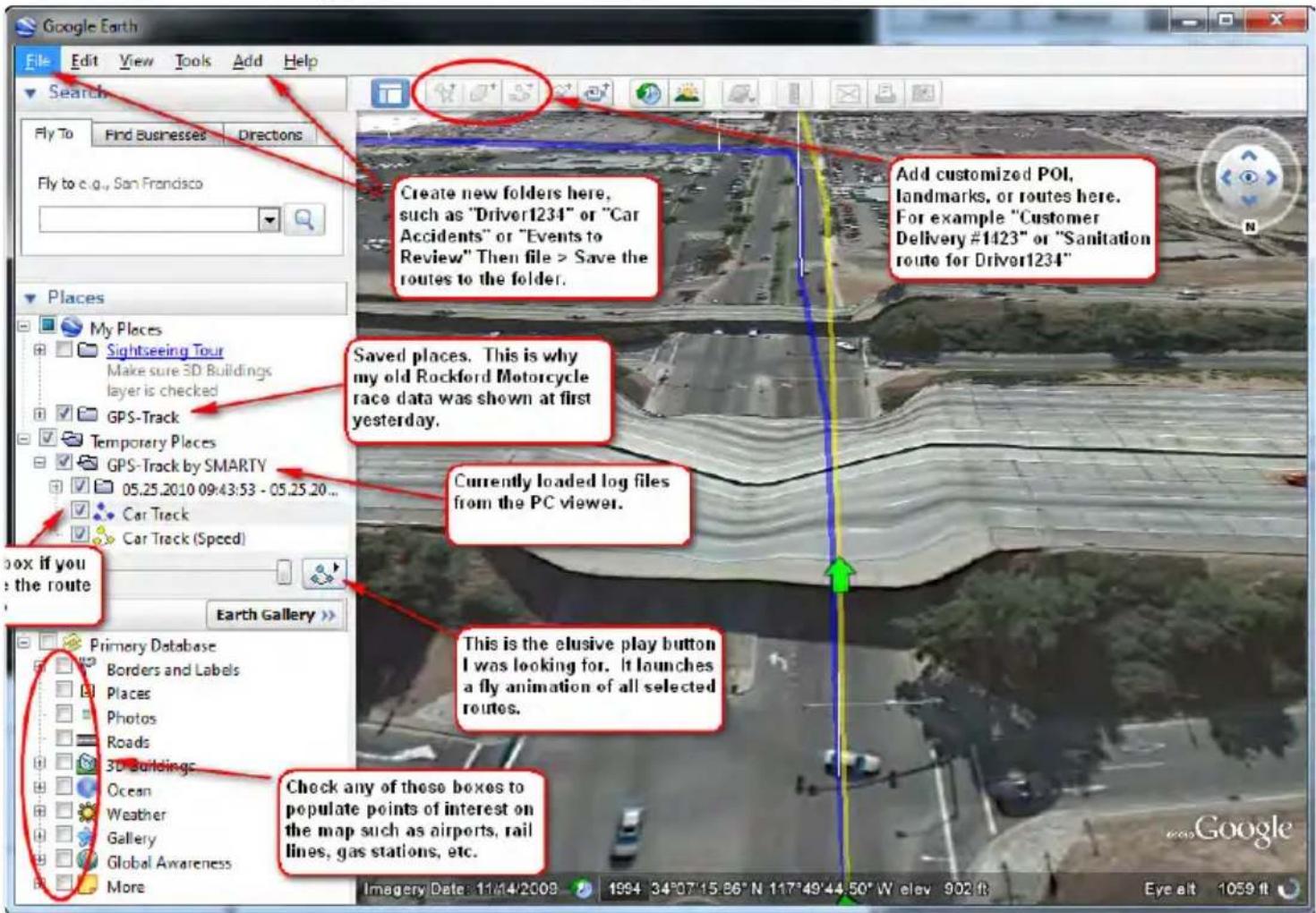Toggle the sidebar visibility toolbar button
Screen dimensions: 1316x913
pos(390,93)
